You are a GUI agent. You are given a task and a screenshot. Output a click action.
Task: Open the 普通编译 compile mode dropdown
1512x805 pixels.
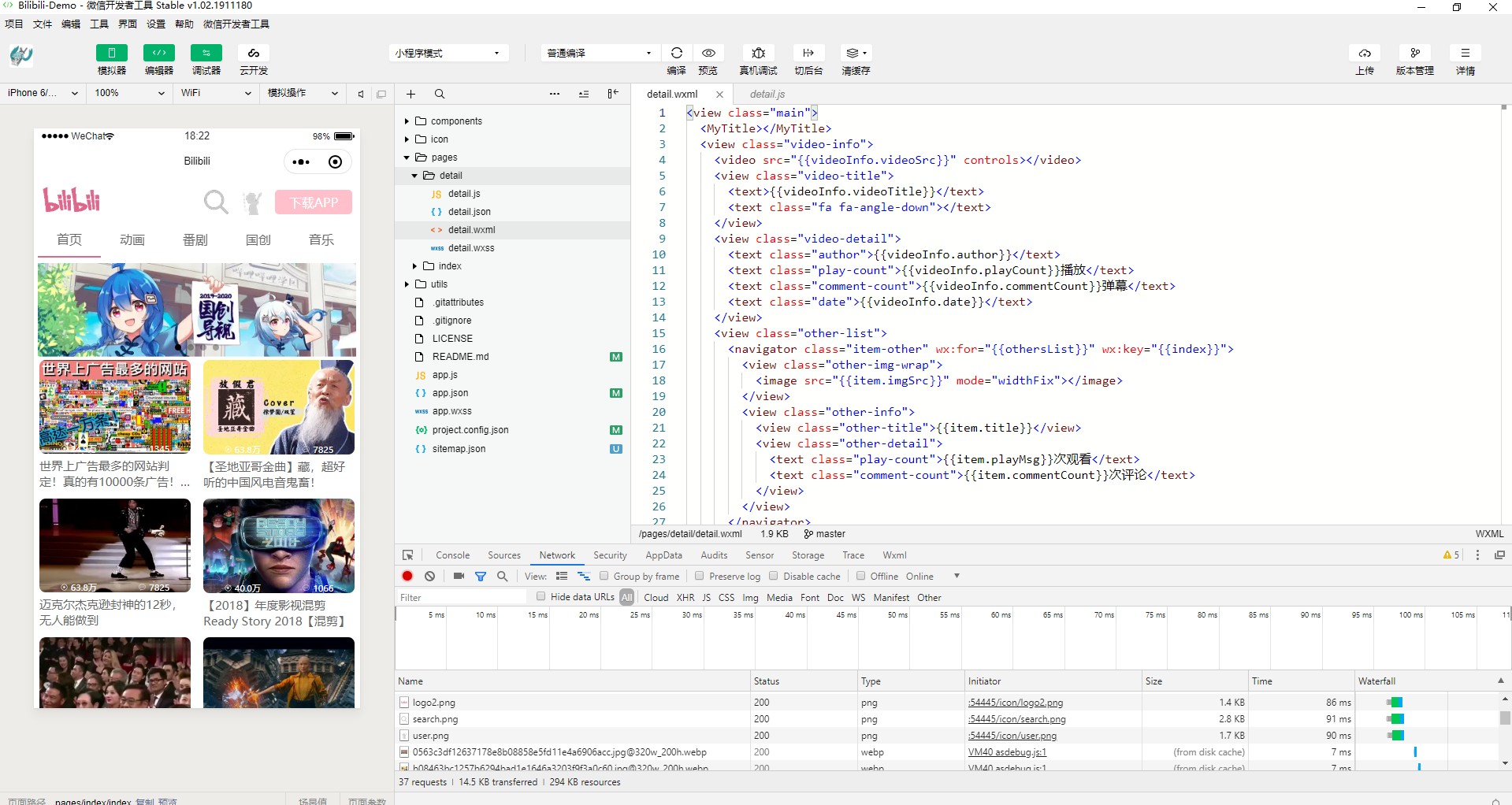[x=600, y=53]
